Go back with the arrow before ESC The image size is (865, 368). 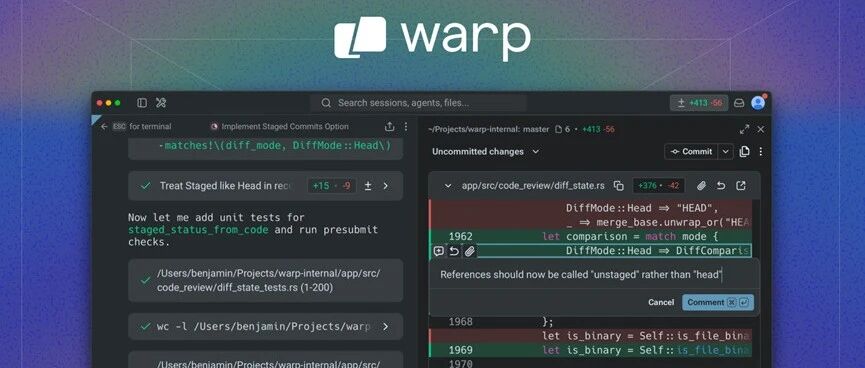[x=104, y=126]
